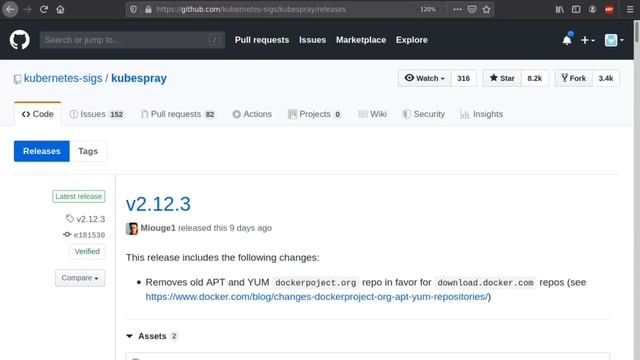Image resolution: width=640 pixels, height=360 pixels.
Task: Switch to the Security tab
Action: coord(423,114)
